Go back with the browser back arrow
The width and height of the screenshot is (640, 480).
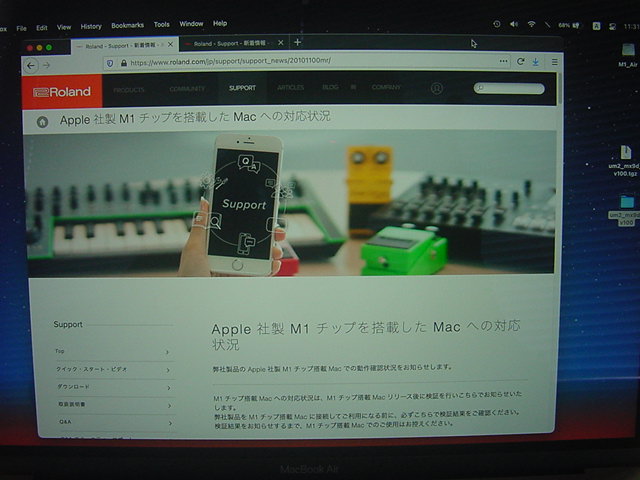tap(31, 65)
